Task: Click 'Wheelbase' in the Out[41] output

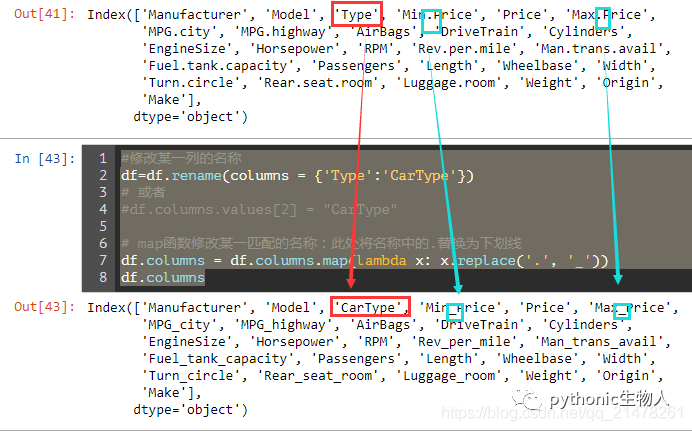Action: coord(537,66)
